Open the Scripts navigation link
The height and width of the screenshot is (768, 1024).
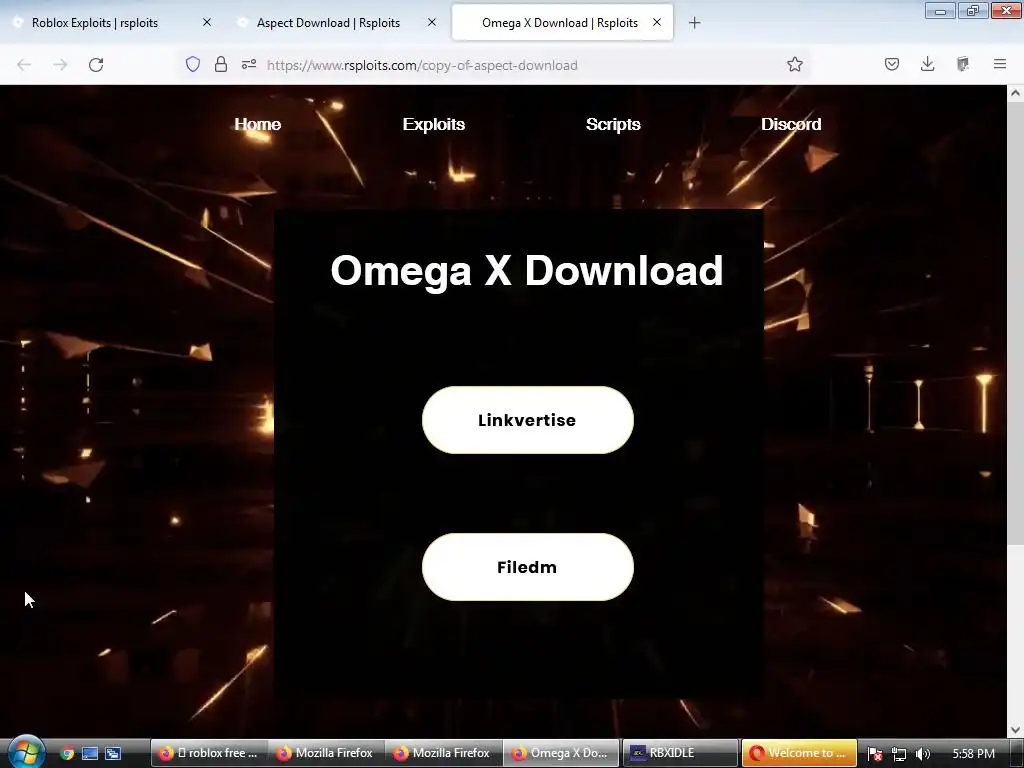pyautogui.click(x=613, y=124)
